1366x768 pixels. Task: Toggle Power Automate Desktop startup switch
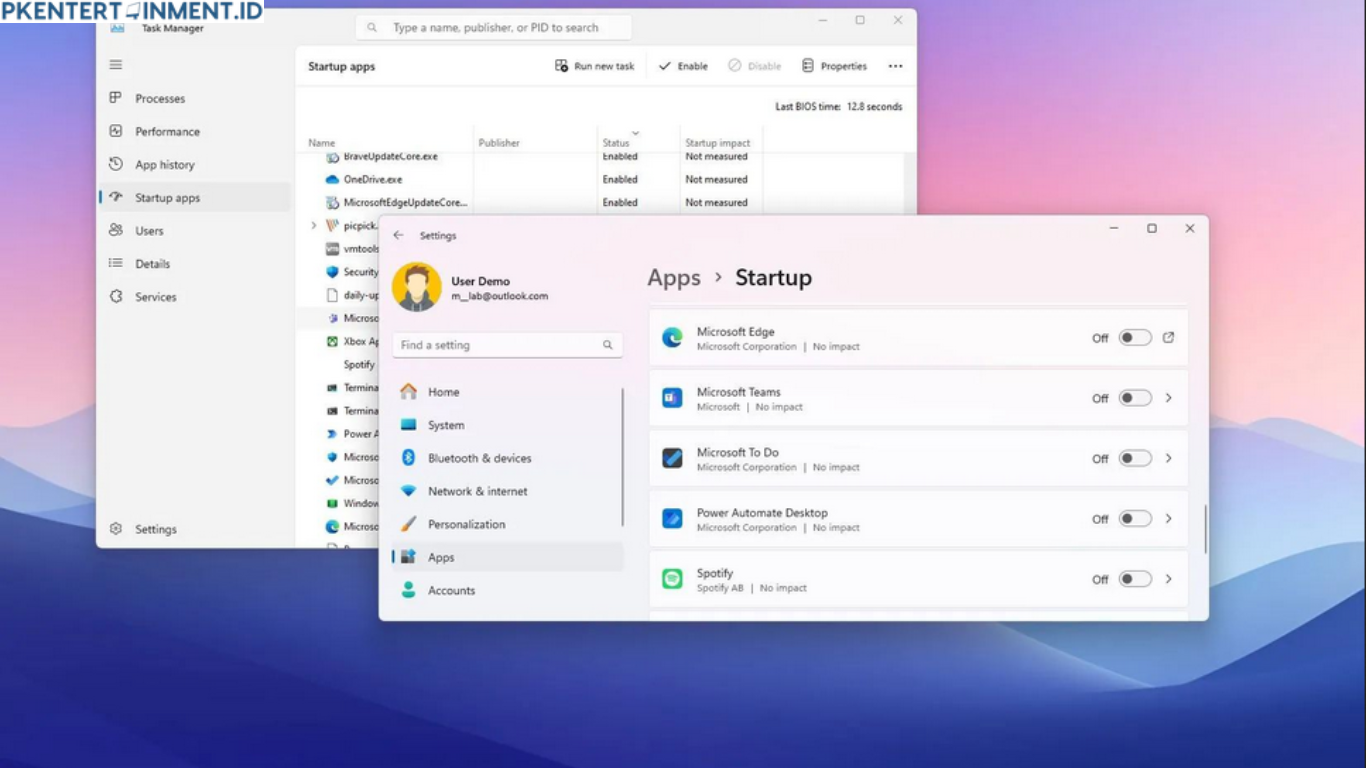pos(1135,519)
